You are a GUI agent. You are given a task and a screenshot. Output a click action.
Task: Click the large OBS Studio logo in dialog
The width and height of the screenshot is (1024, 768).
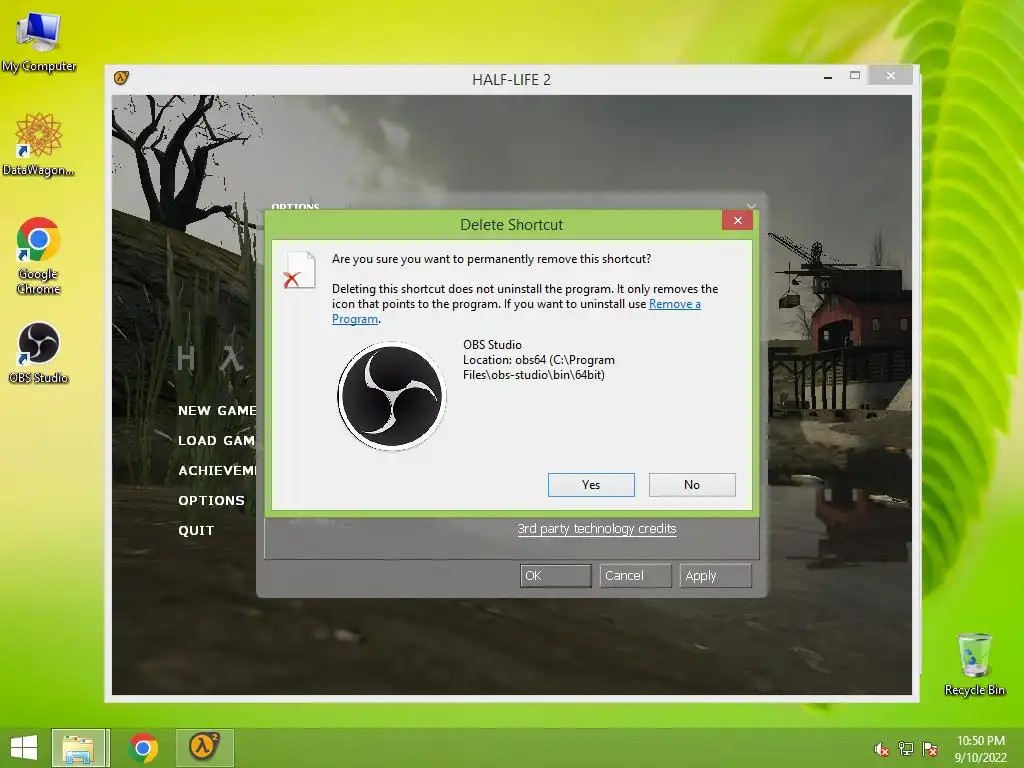tap(392, 396)
